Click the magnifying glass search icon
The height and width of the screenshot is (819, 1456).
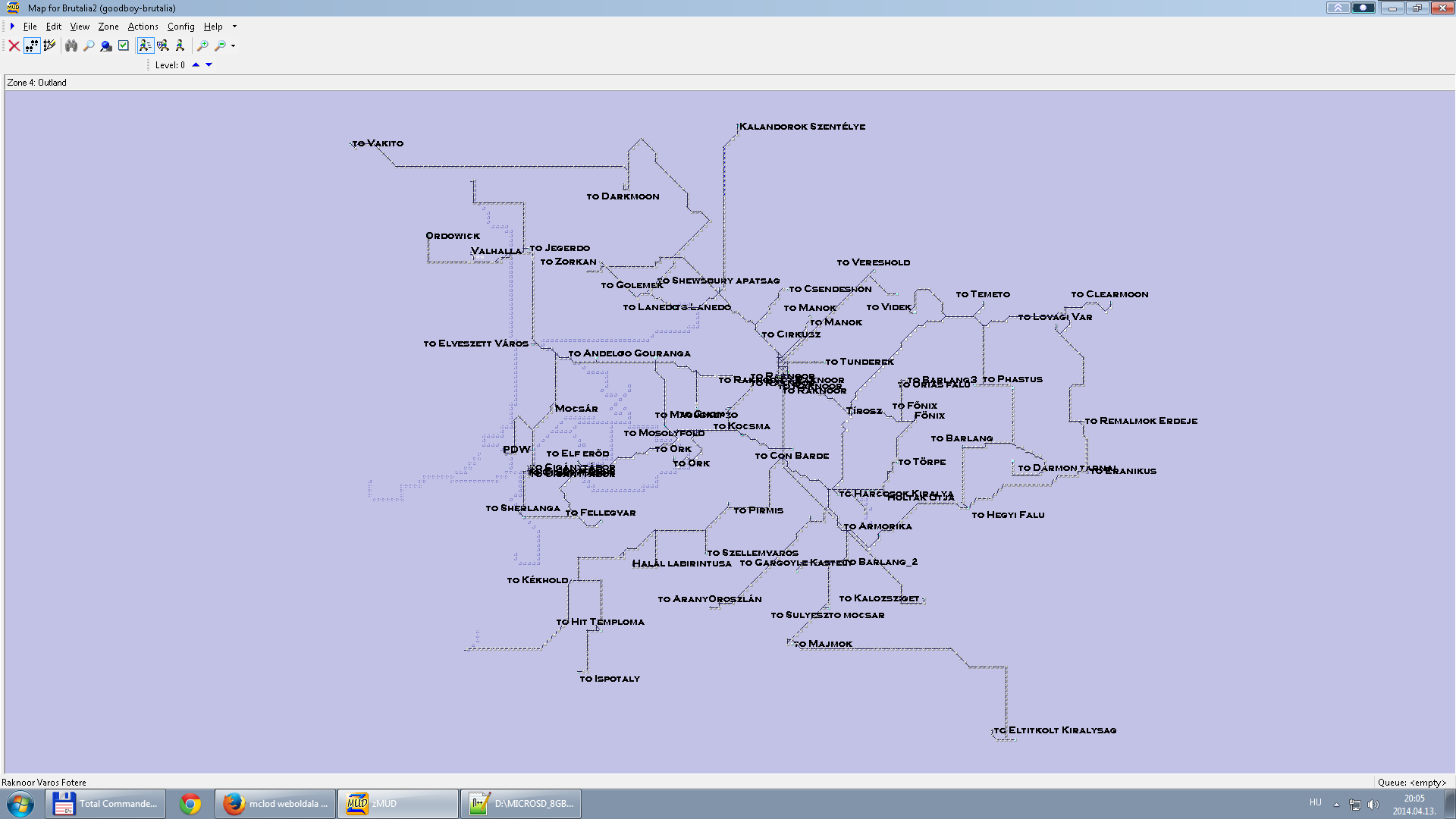(x=89, y=45)
